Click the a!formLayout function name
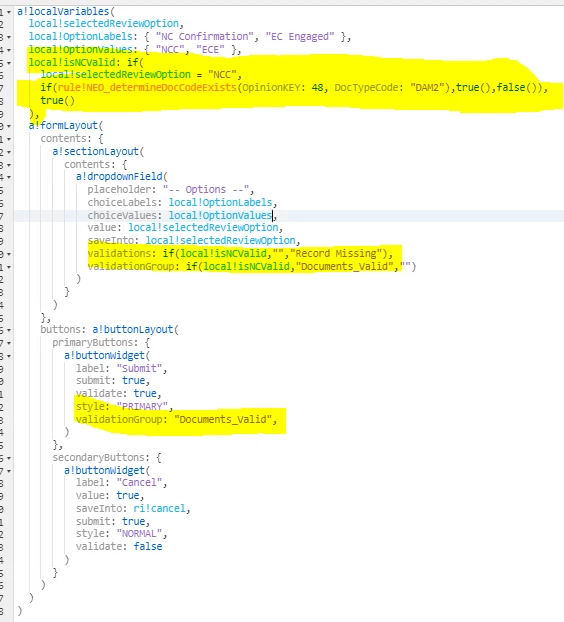564x622 pixels. click(63, 125)
